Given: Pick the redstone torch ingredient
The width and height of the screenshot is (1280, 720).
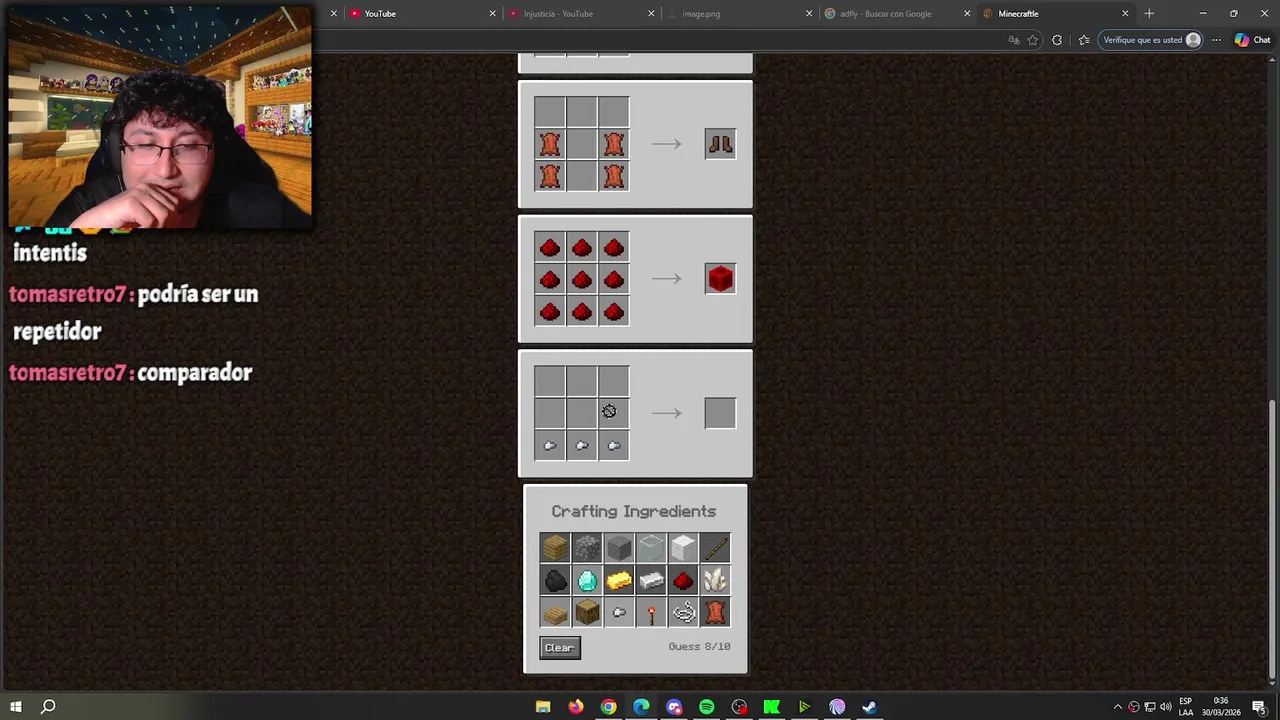Looking at the screenshot, I should coord(651,612).
